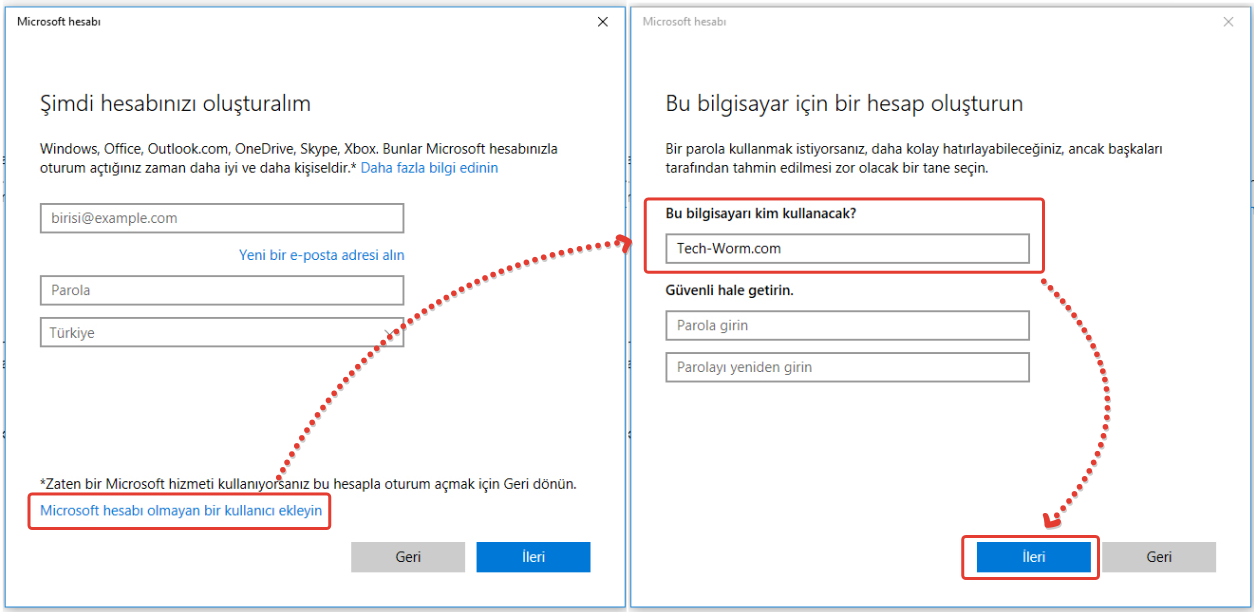Focus the Parola field under the email box
Screen dimensions: 1254x612
[x=222, y=290]
